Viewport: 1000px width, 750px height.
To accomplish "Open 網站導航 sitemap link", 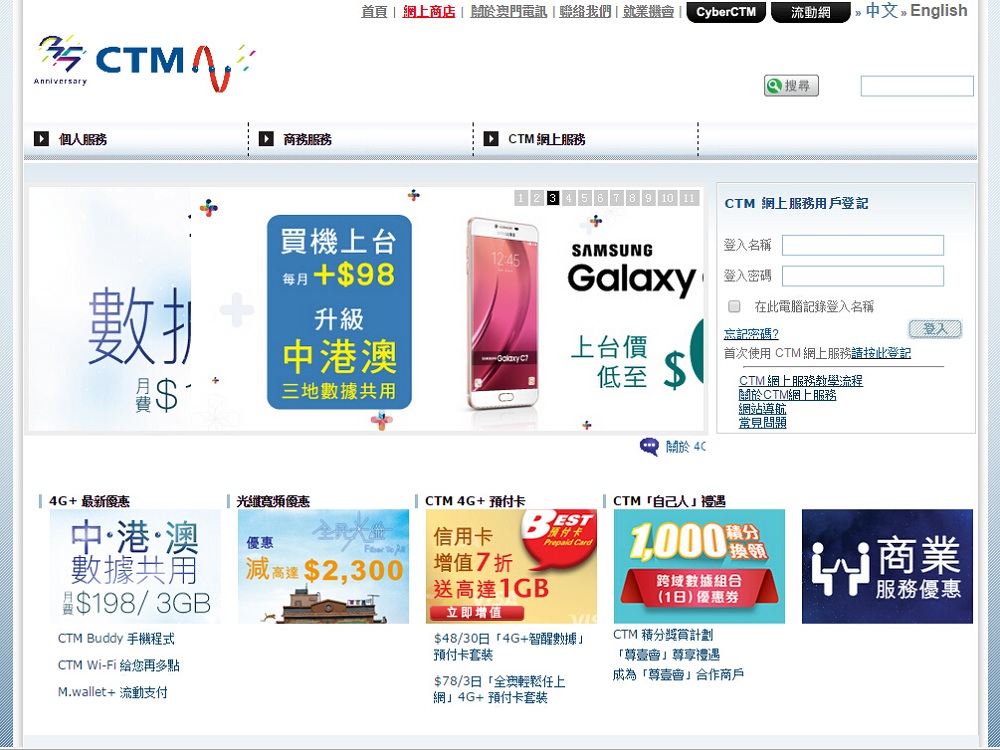I will click(x=762, y=409).
